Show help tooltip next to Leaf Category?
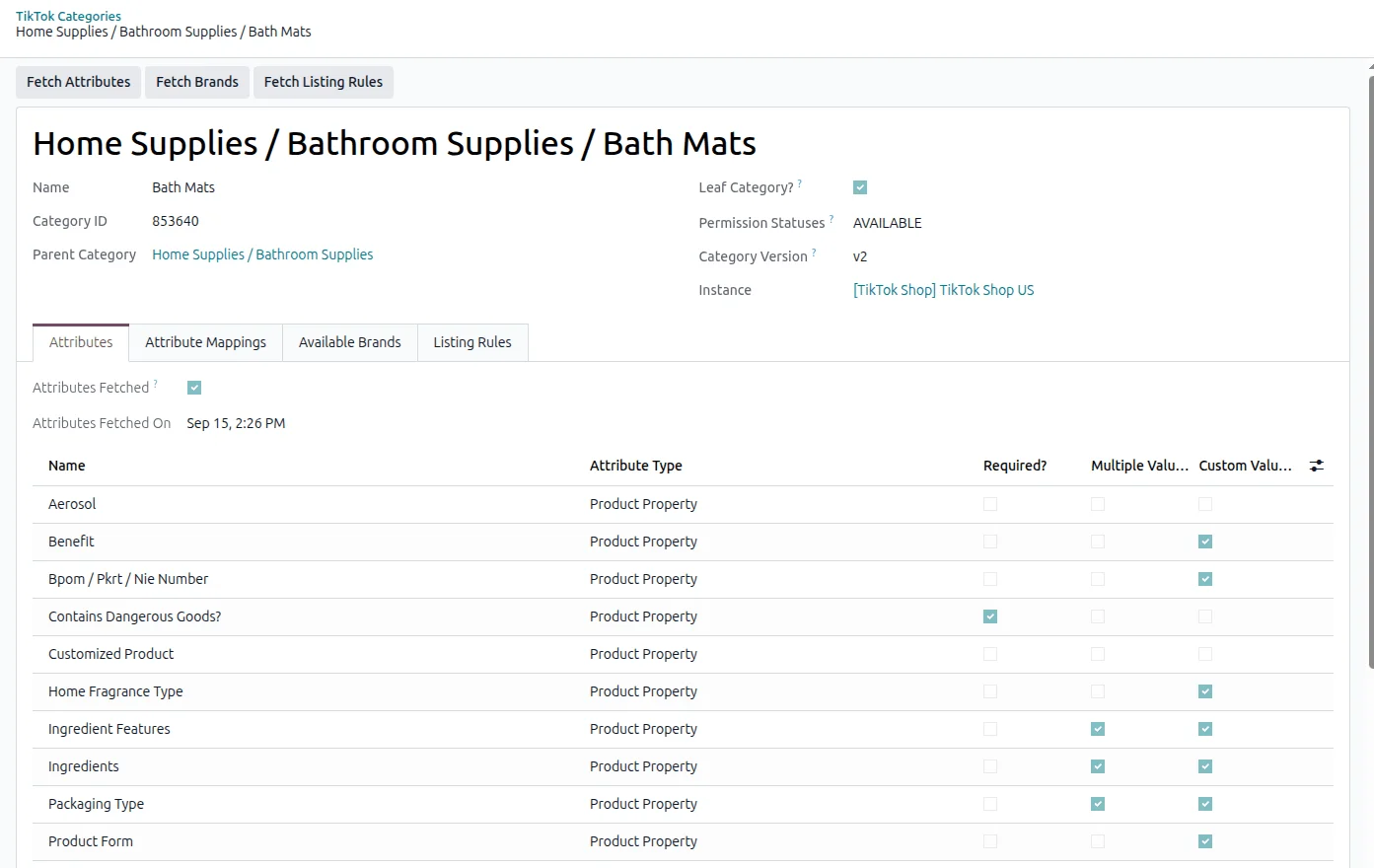Viewport: 1374px width, 868px height. point(800,183)
